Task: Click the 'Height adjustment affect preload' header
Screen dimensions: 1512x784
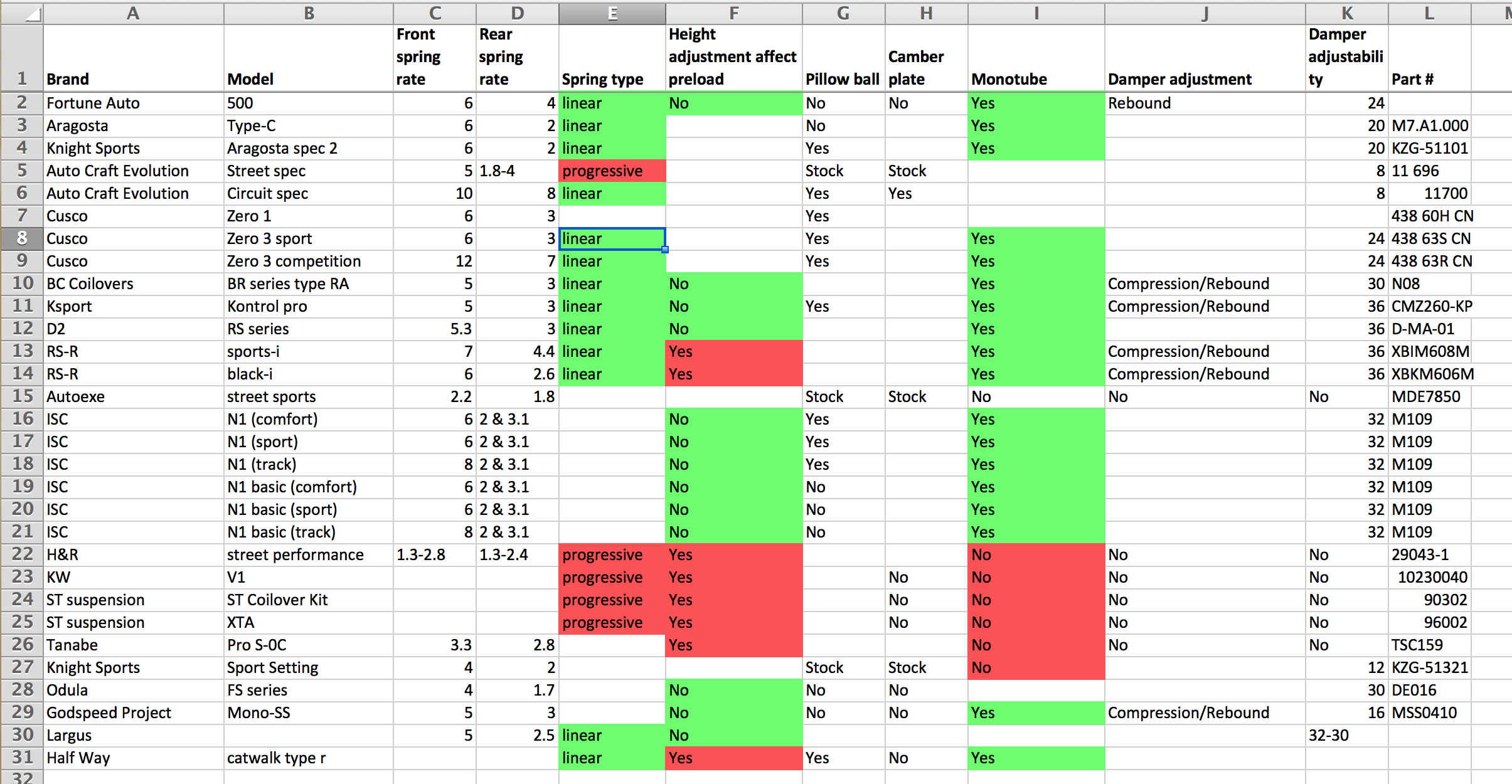Action: pyautogui.click(x=734, y=58)
